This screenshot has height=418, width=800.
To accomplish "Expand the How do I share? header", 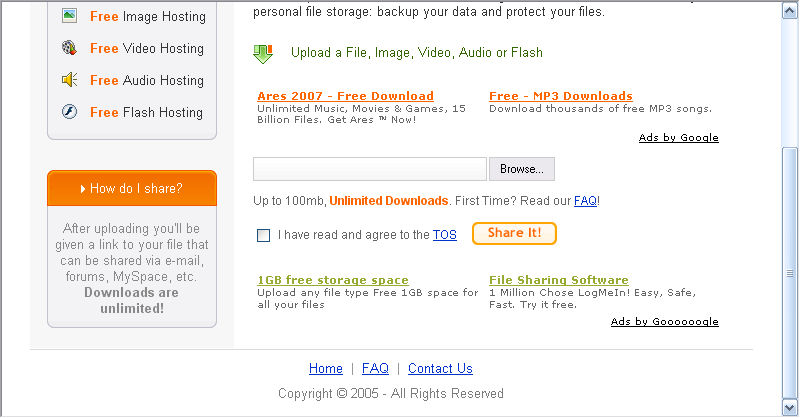I will [x=132, y=188].
